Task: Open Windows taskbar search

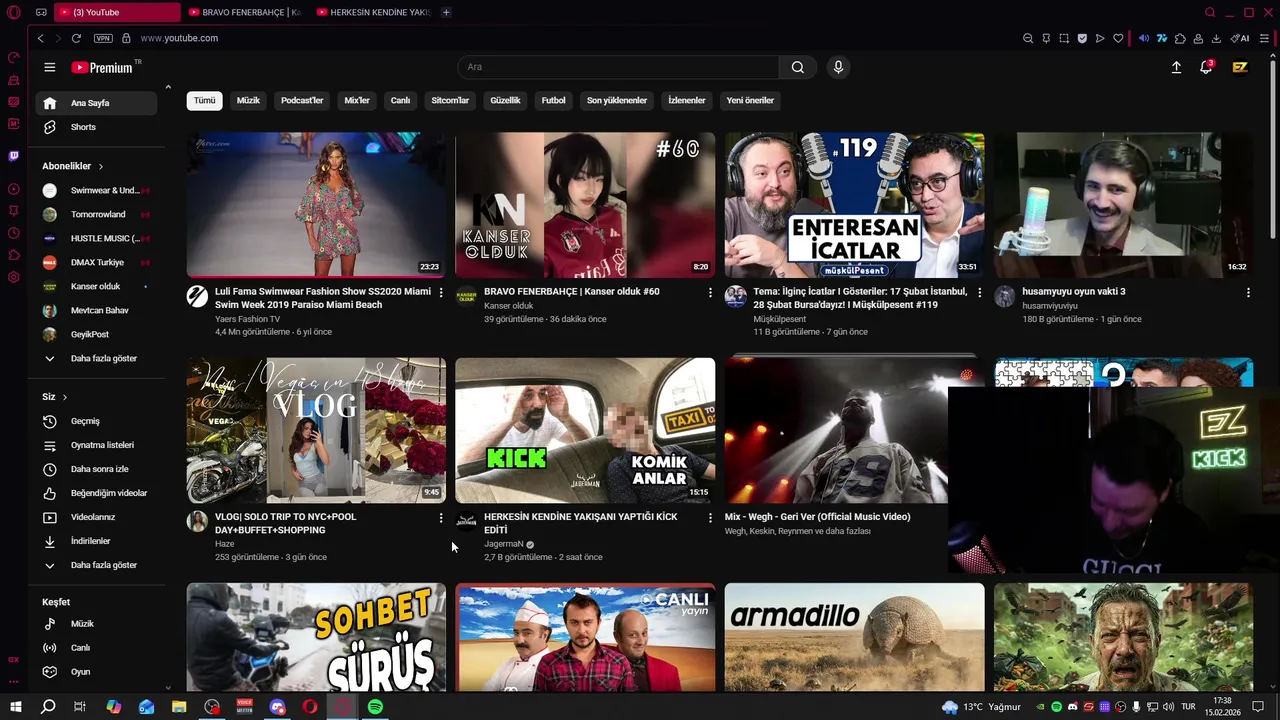Action: coord(47,707)
